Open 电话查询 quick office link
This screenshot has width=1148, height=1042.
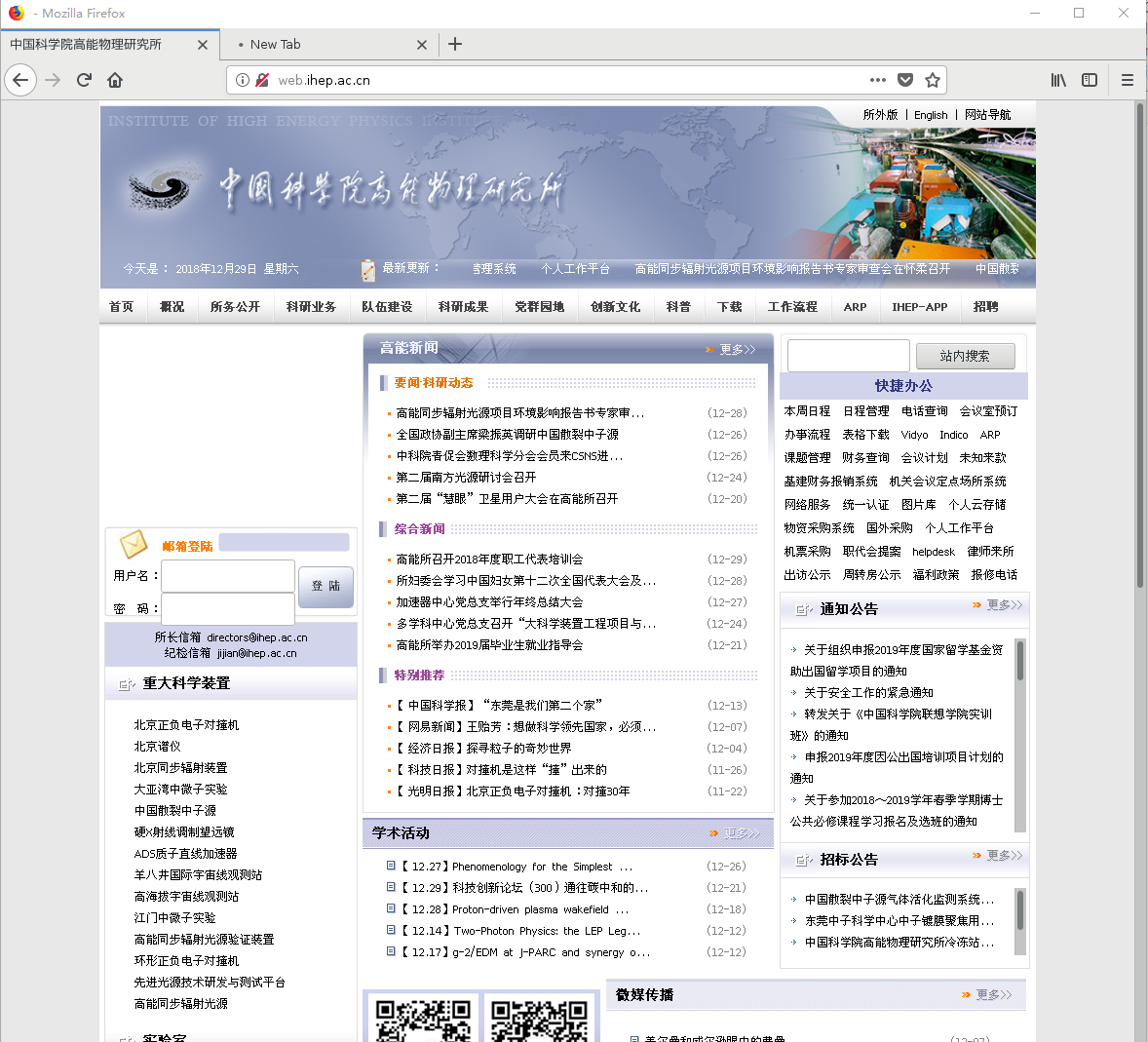pyautogui.click(x=924, y=411)
